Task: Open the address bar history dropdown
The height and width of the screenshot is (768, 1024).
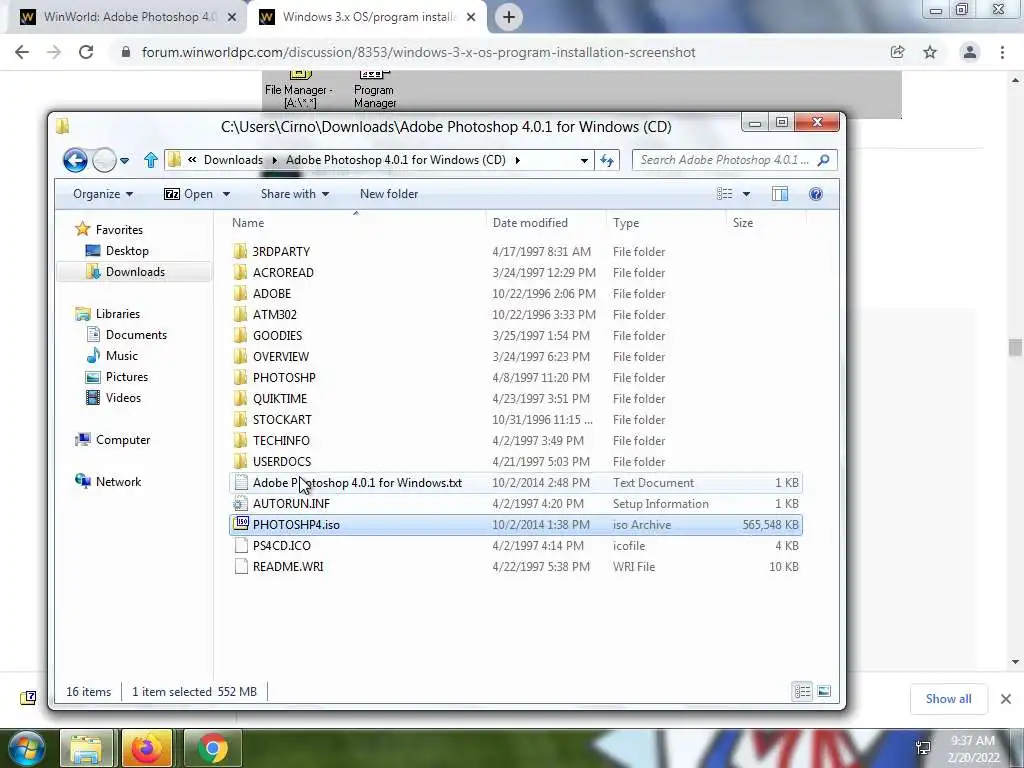Action: [x=584, y=160]
